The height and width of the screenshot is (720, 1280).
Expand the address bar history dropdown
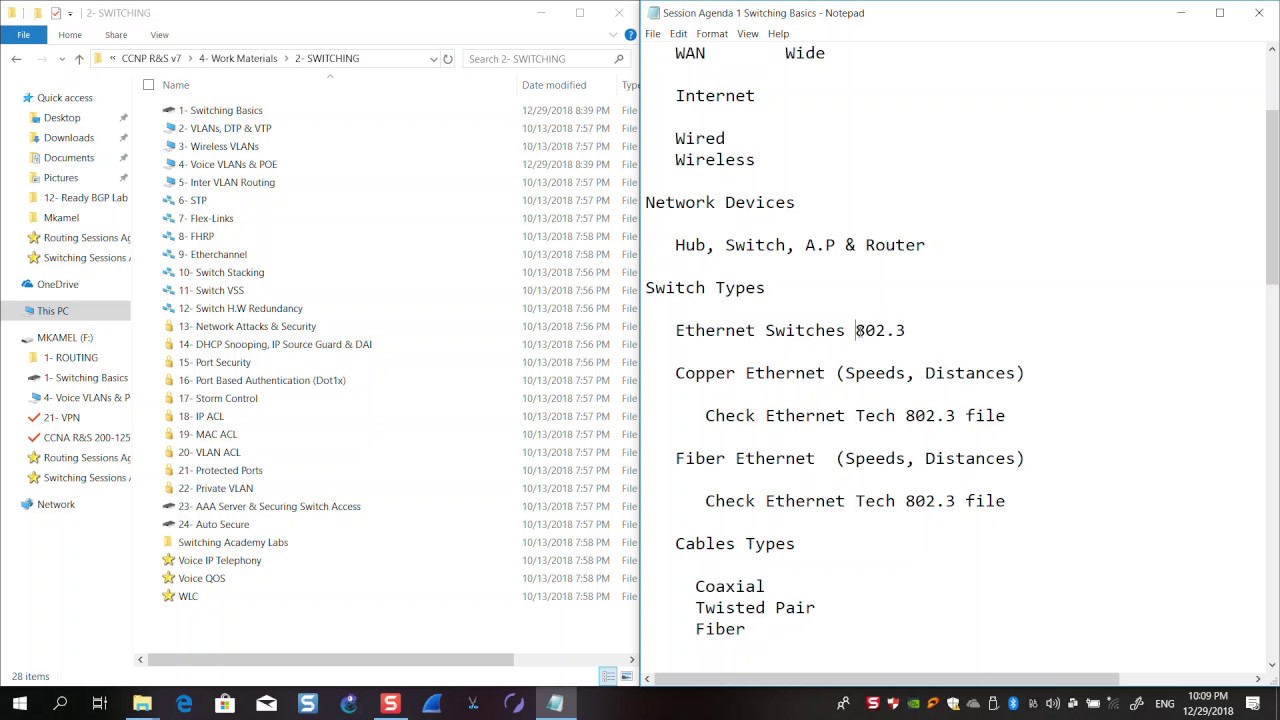pos(433,59)
